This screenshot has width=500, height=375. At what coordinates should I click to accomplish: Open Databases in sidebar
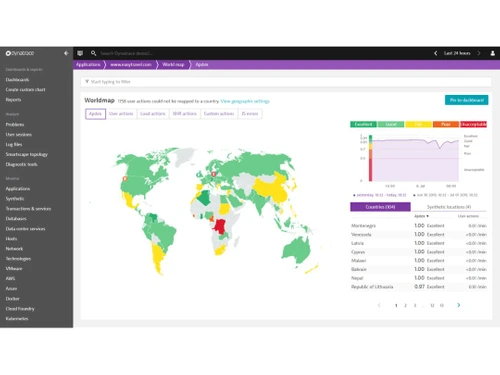16,219
